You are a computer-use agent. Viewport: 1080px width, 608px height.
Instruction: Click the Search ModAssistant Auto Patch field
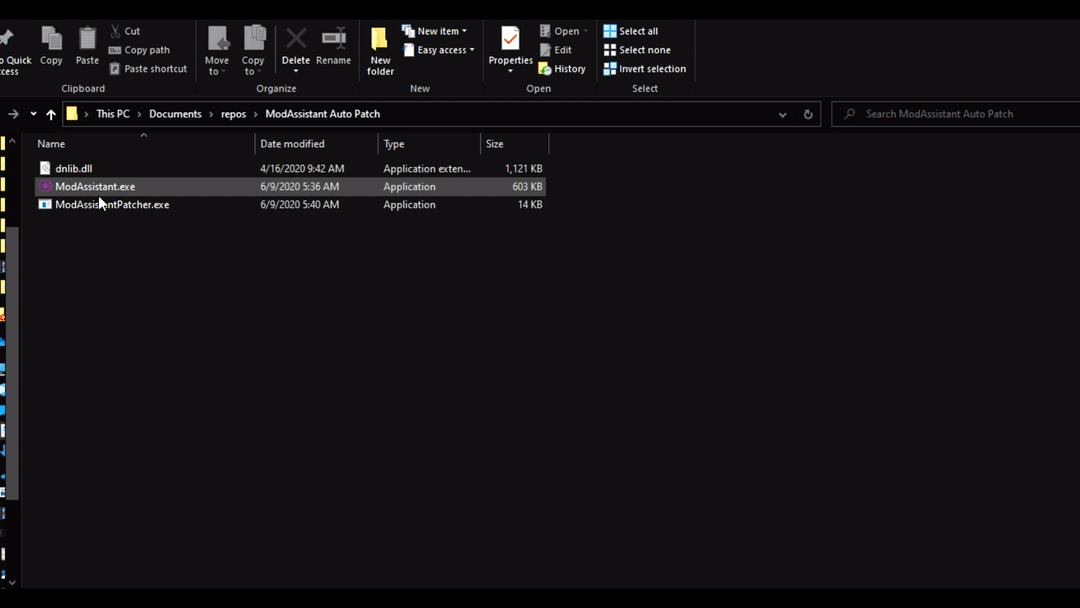(x=957, y=114)
